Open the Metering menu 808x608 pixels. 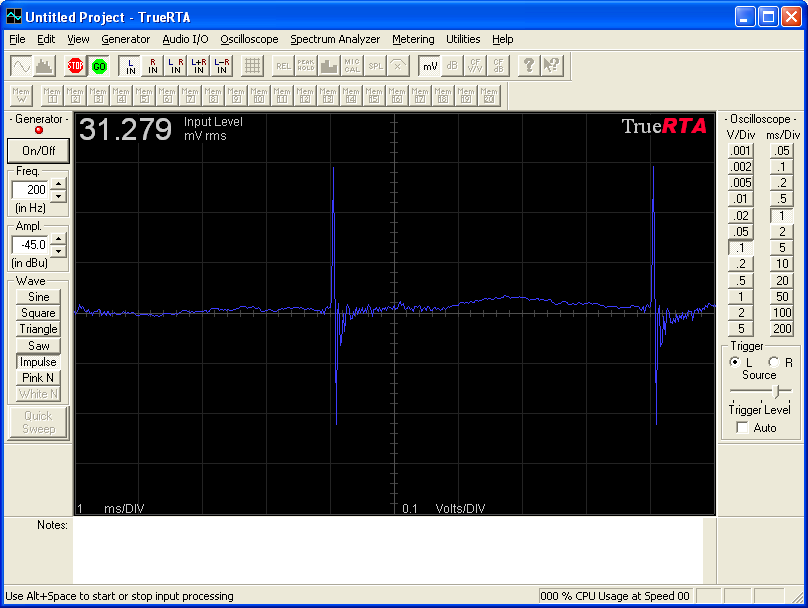(x=413, y=39)
